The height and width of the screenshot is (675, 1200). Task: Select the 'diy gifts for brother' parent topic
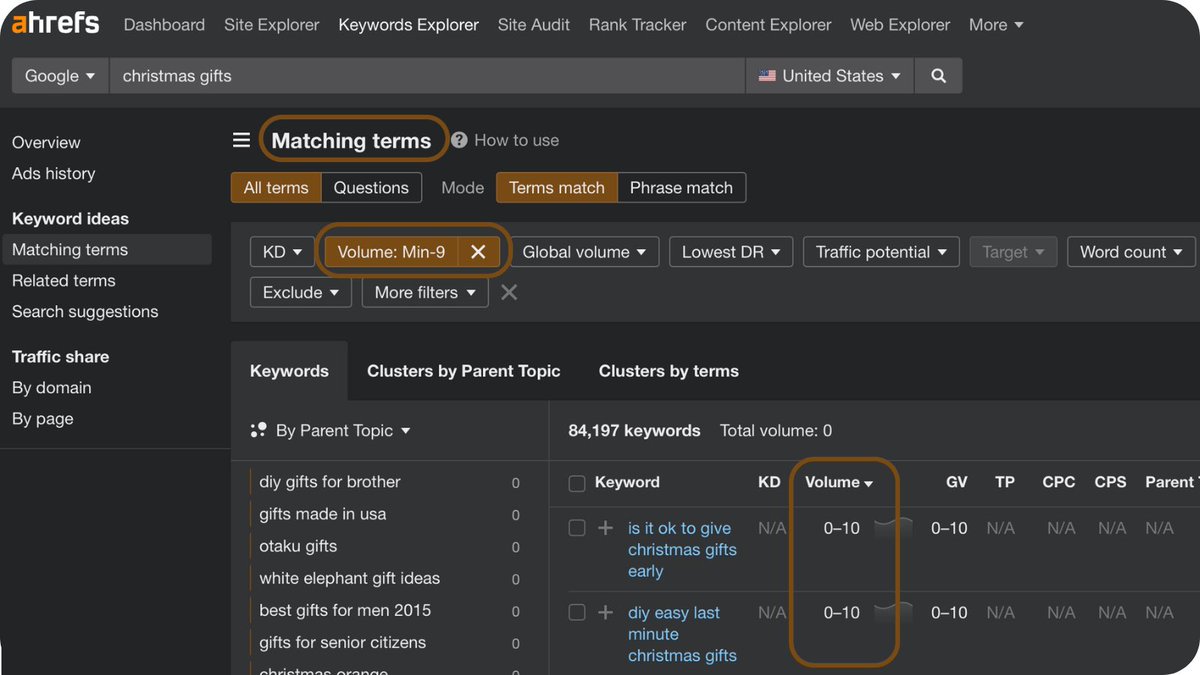[330, 482]
